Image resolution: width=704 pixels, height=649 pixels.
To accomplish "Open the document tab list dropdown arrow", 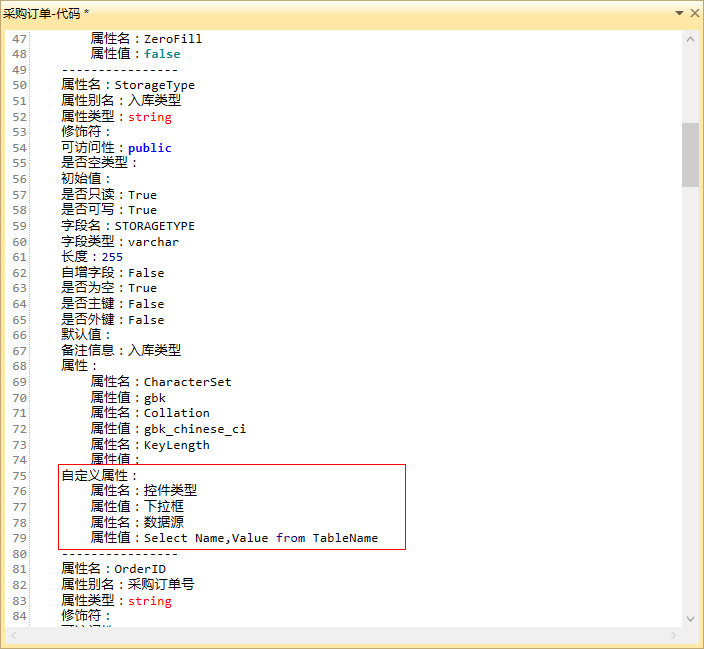I will (x=679, y=13).
